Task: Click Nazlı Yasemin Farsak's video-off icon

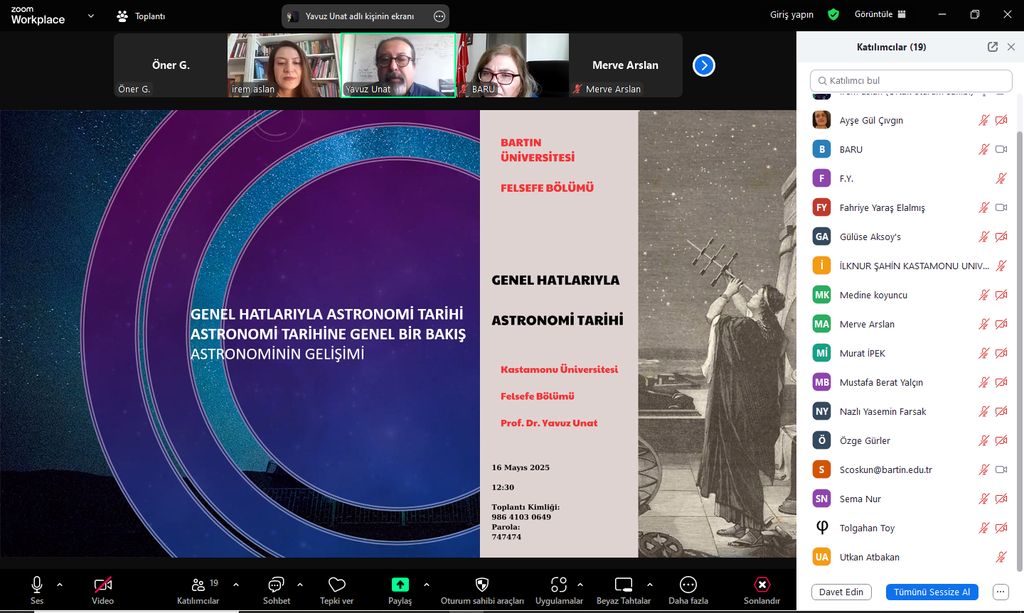Action: 1001,411
